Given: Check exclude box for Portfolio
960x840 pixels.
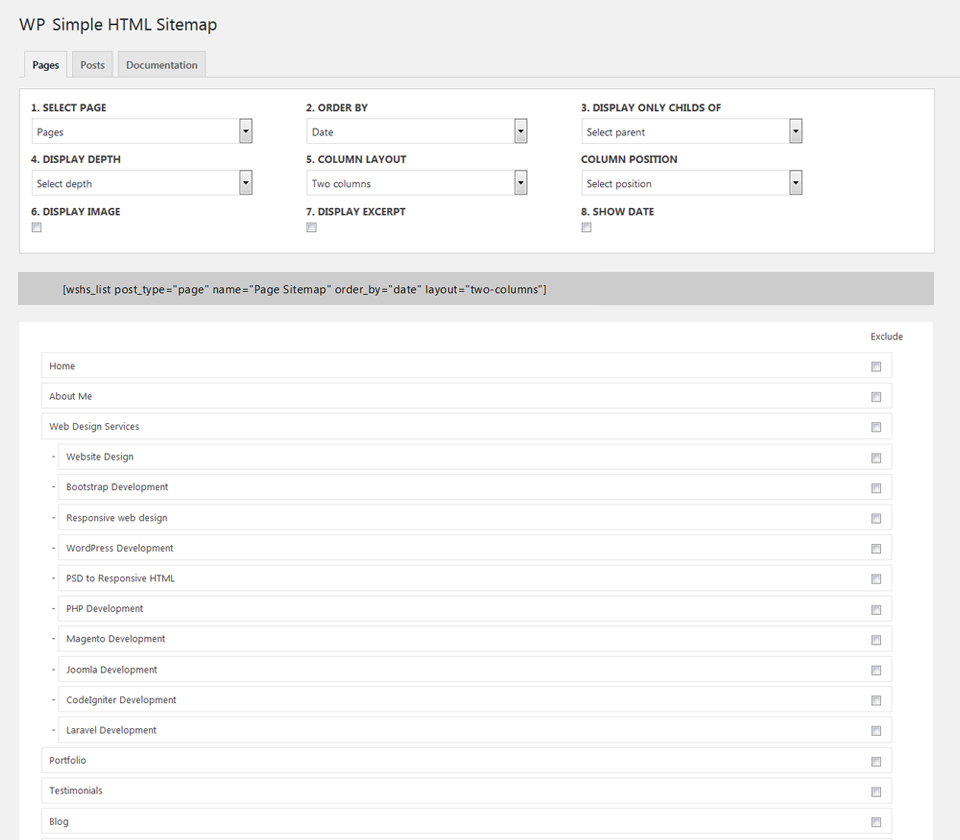Looking at the screenshot, I should (x=876, y=761).
